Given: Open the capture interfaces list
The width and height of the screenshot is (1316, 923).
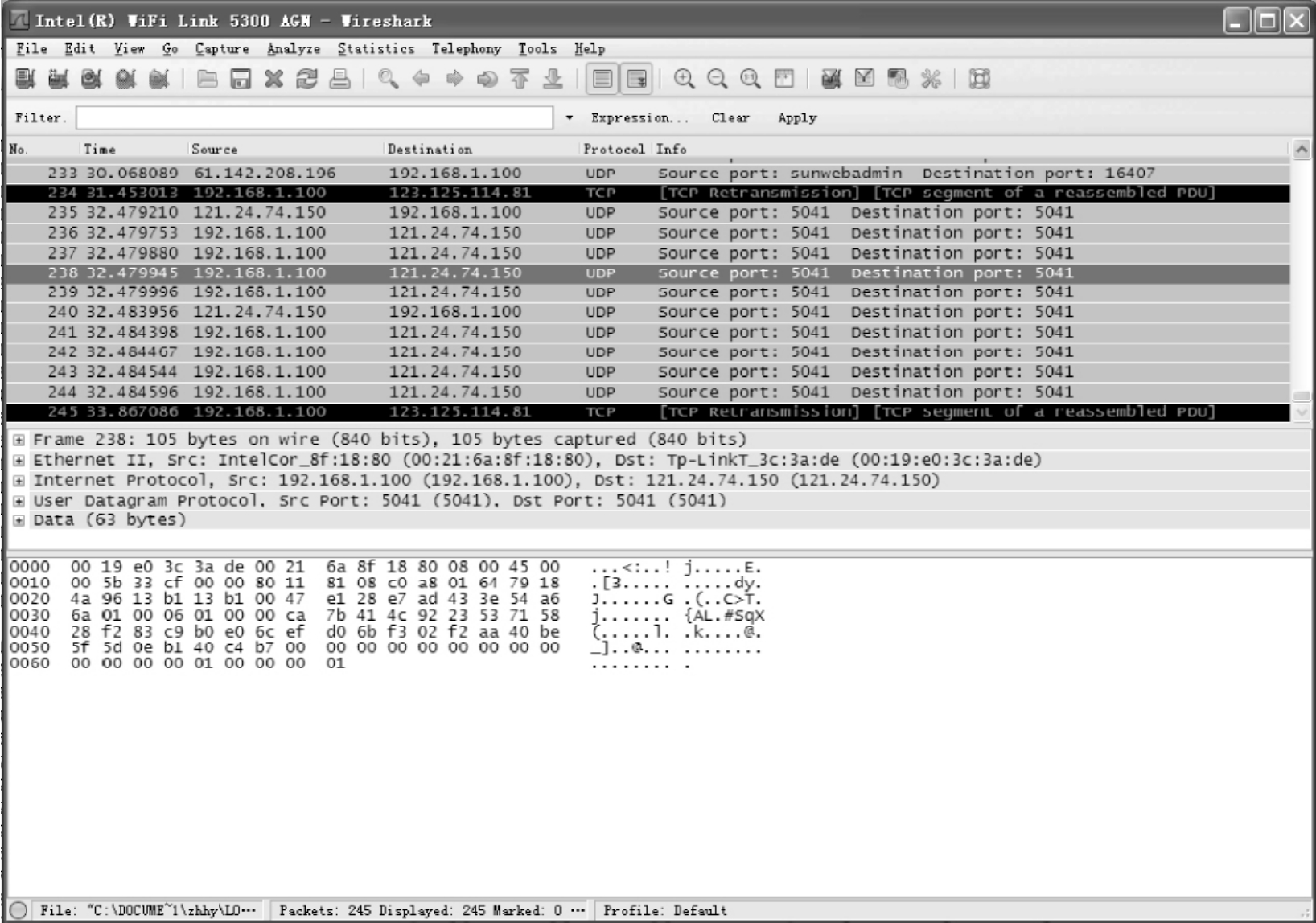Looking at the screenshot, I should 25,79.
